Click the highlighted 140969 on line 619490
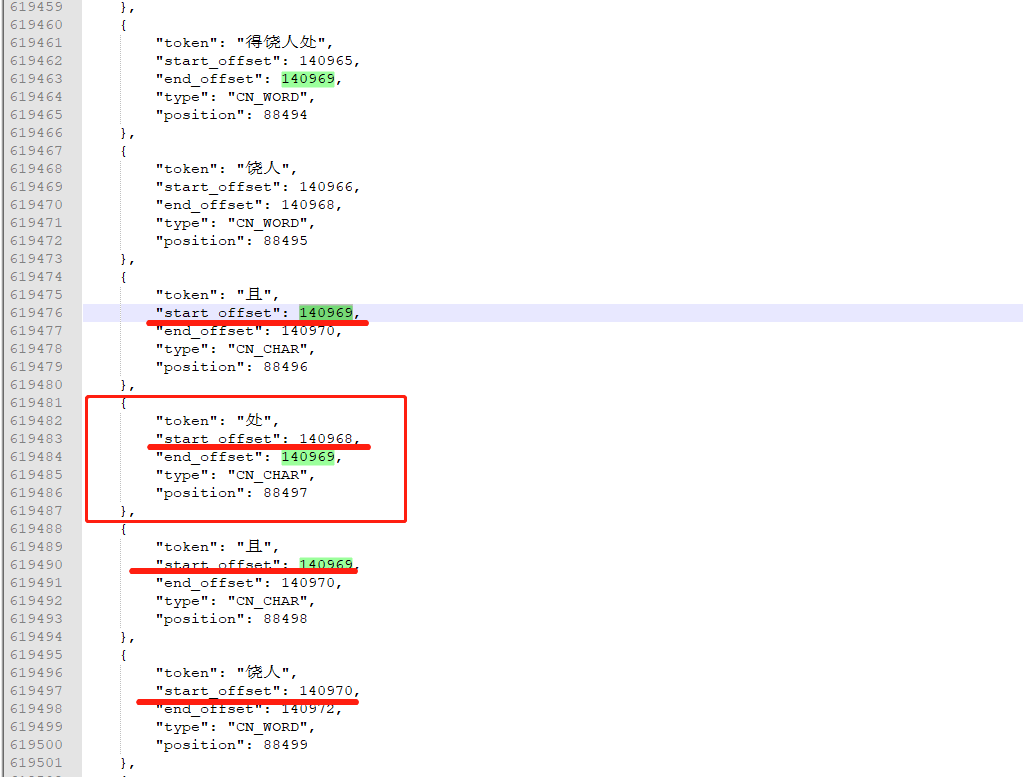This screenshot has width=1023, height=777. click(x=326, y=565)
